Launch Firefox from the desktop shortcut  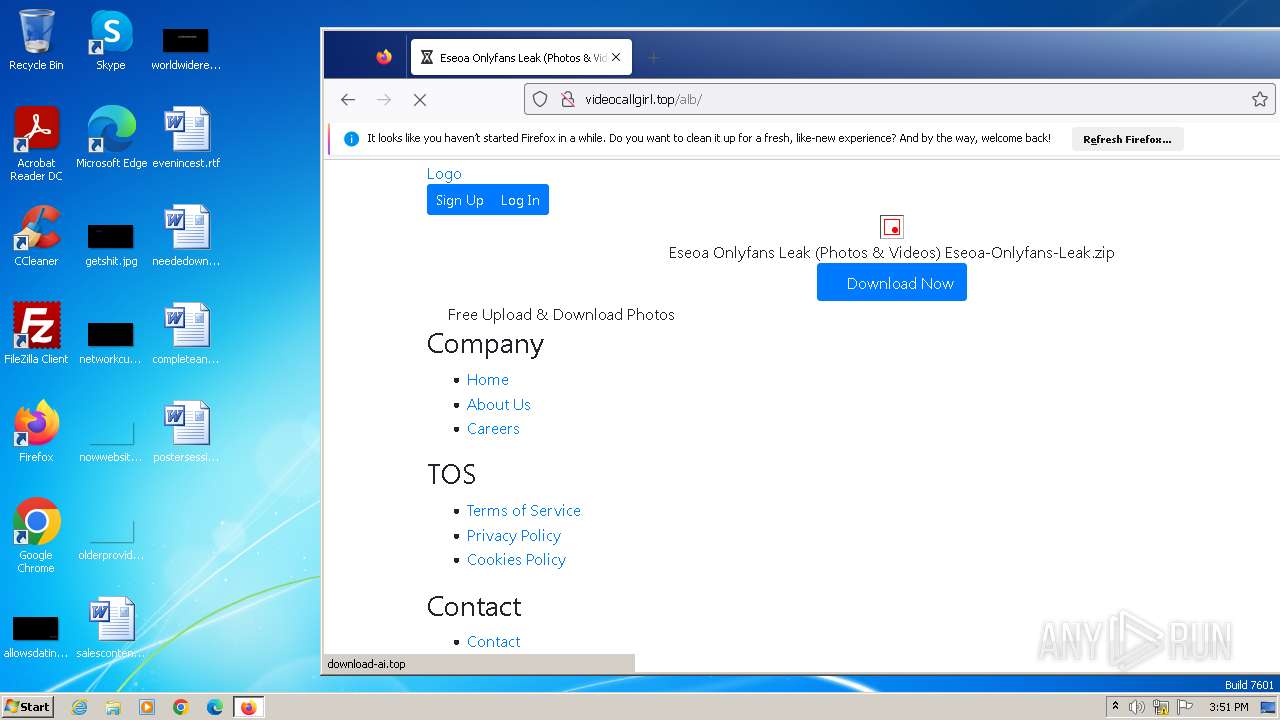(36, 432)
